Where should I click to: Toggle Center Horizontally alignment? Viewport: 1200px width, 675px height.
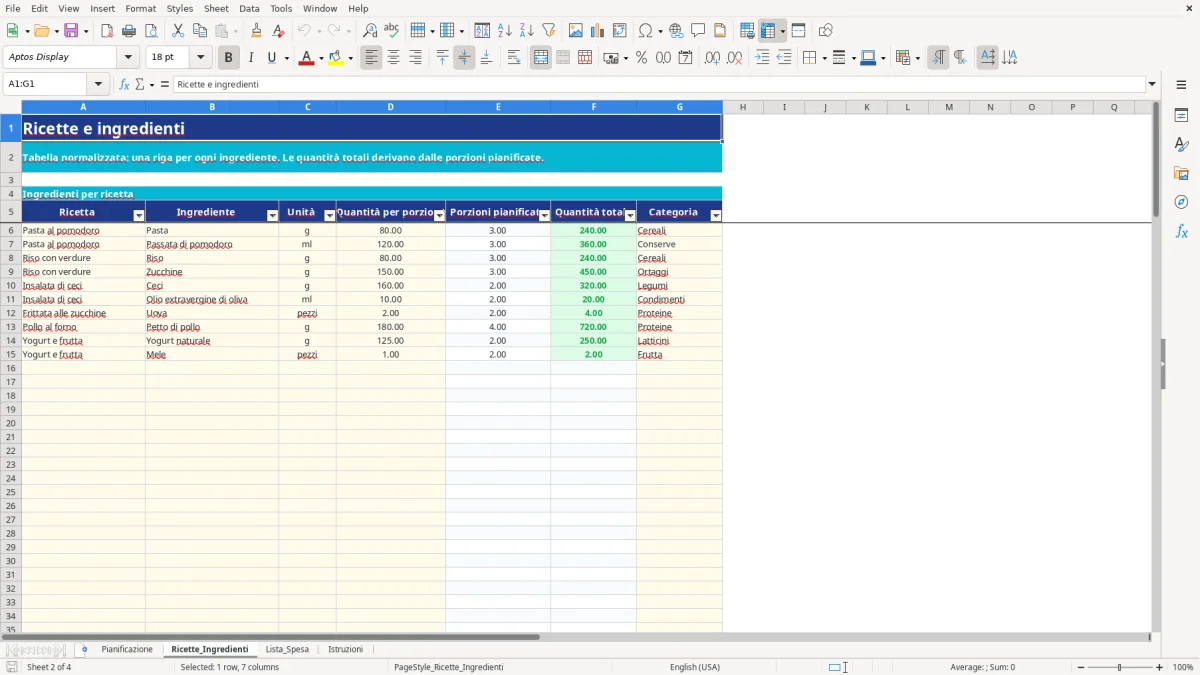pos(394,58)
